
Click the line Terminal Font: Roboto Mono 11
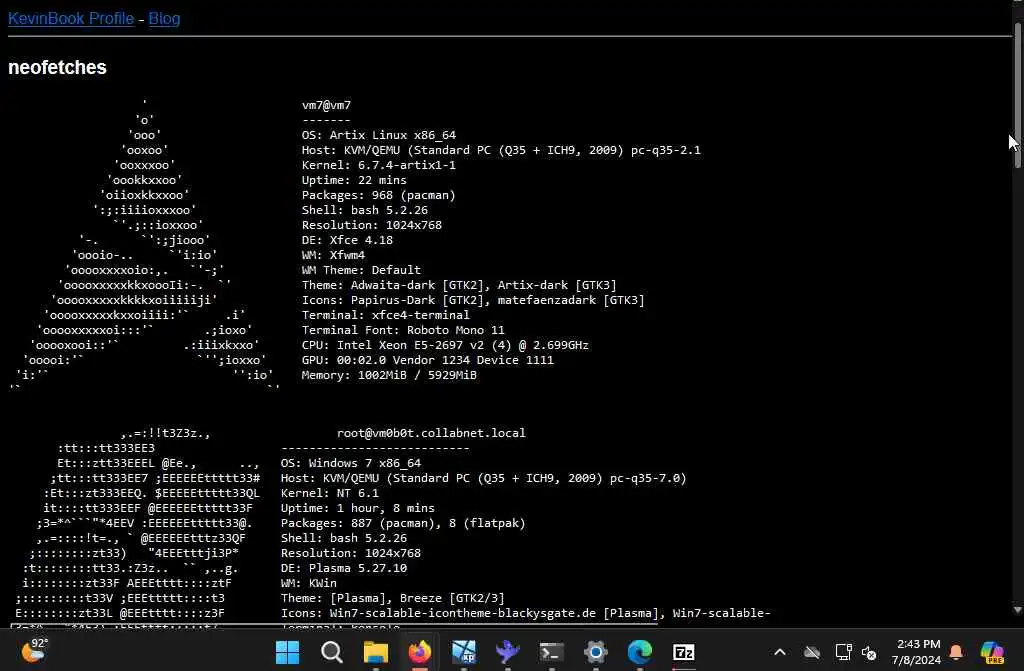click(x=403, y=331)
